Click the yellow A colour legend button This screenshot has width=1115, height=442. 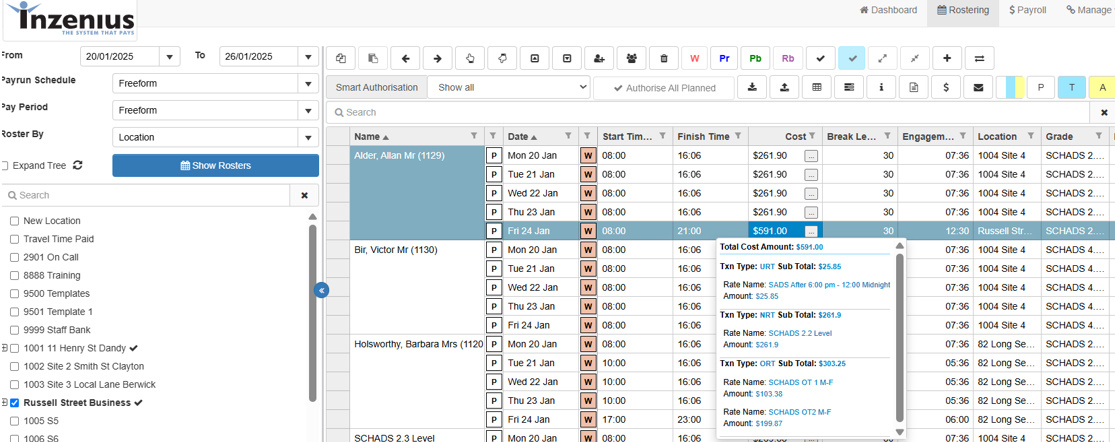1103,87
